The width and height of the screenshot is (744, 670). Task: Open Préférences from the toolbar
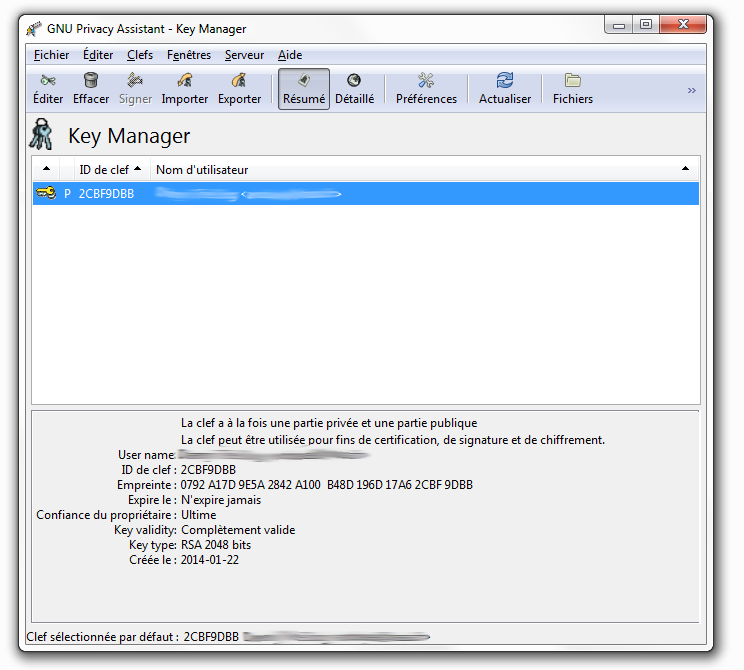coord(426,89)
